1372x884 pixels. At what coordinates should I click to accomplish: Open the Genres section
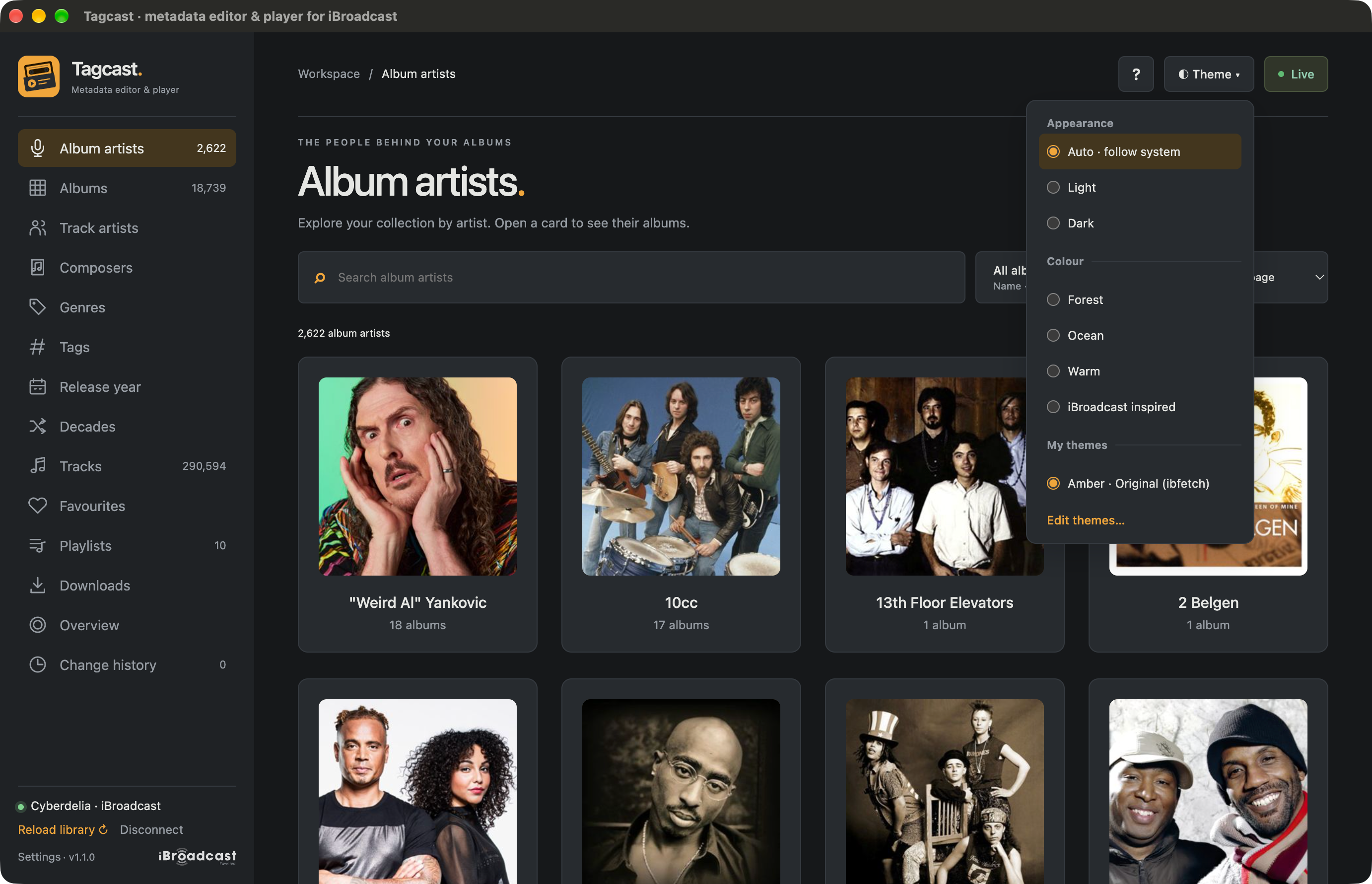click(x=127, y=307)
